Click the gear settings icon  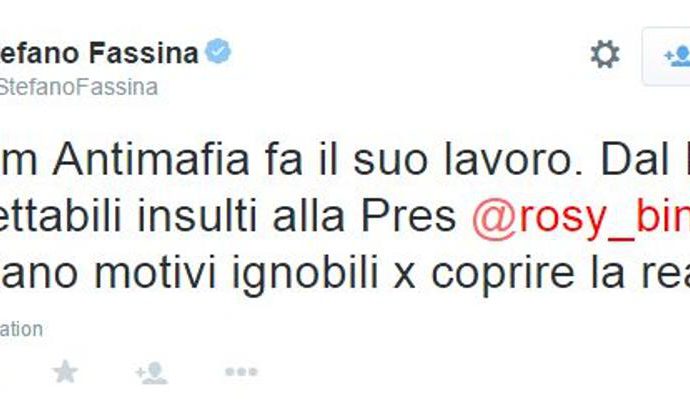pos(605,54)
